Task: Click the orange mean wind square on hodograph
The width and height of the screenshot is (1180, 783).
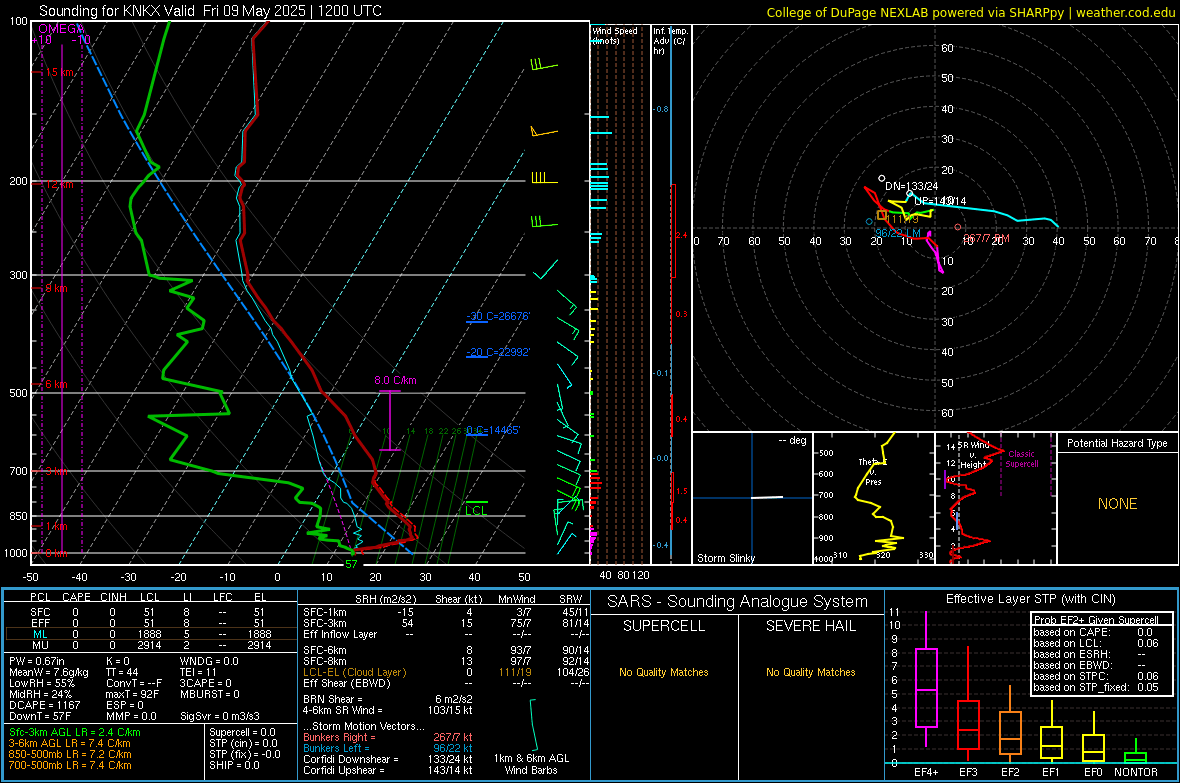Action: [x=882, y=215]
